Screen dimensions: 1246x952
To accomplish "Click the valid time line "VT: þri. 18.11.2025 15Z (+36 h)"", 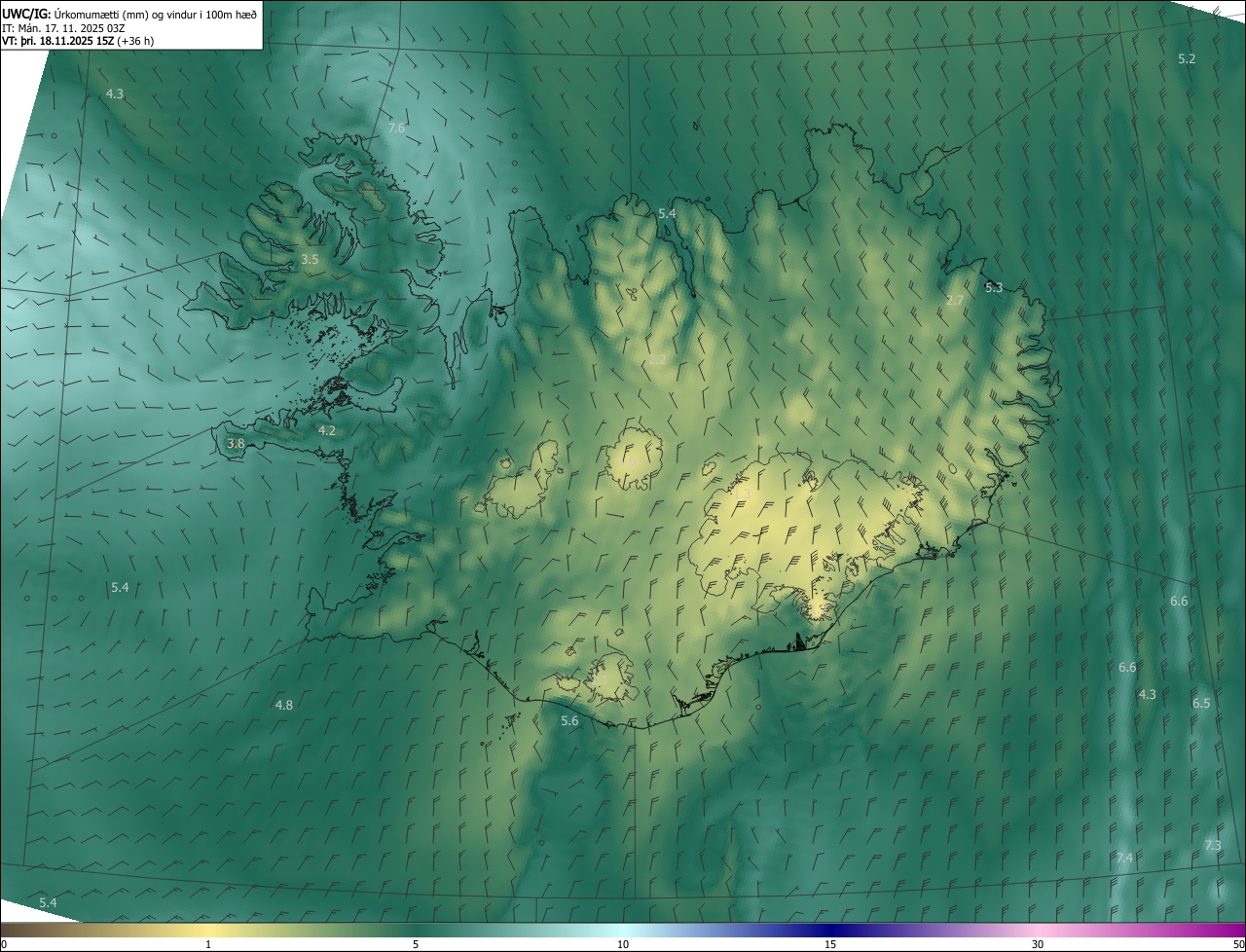I will (x=77, y=41).
